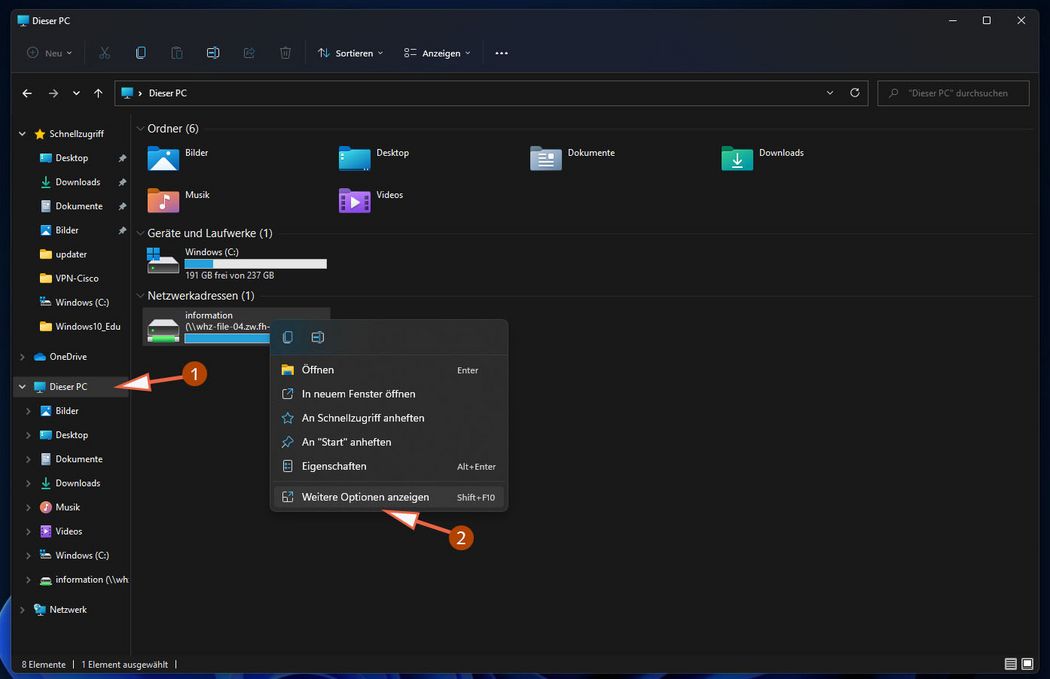Select the Videos folder icon in main pane
Viewport: 1050px width, 679px height.
(x=355, y=200)
